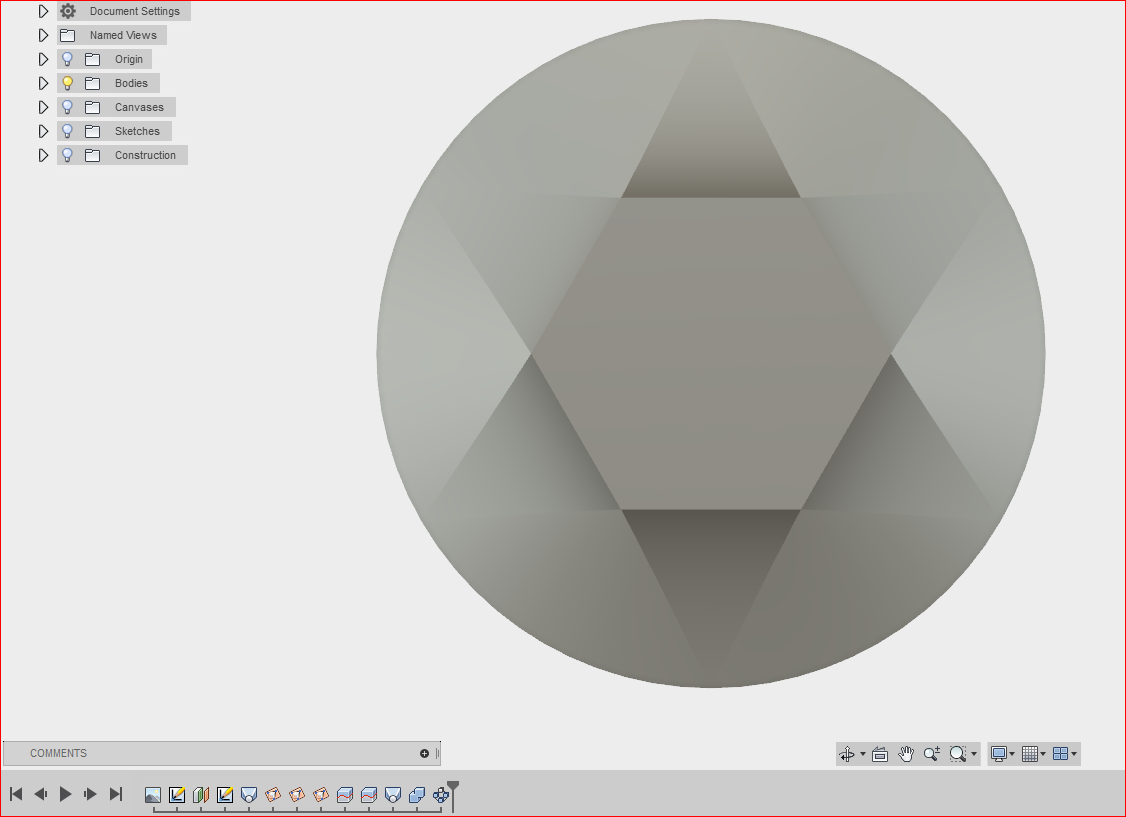The width and height of the screenshot is (1126, 817).
Task: Select the first sketch feature in the timeline
Action: point(177,795)
